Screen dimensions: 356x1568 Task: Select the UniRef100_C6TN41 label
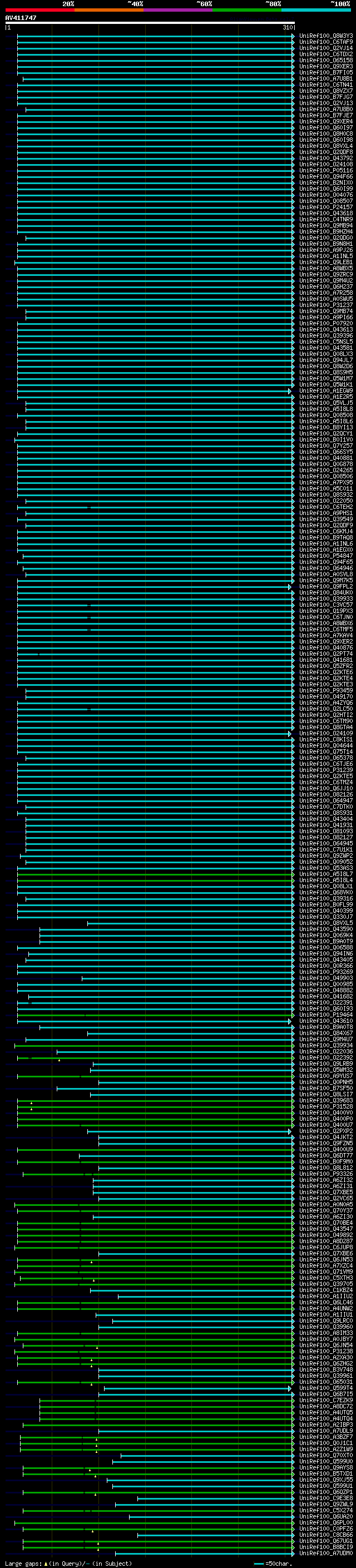point(326,85)
